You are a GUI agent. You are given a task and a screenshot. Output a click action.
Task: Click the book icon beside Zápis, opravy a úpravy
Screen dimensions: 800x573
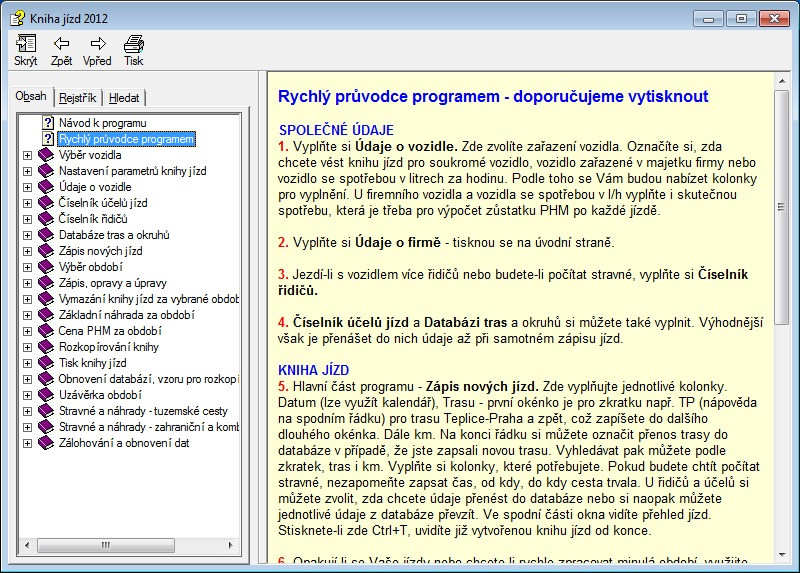click(x=46, y=283)
